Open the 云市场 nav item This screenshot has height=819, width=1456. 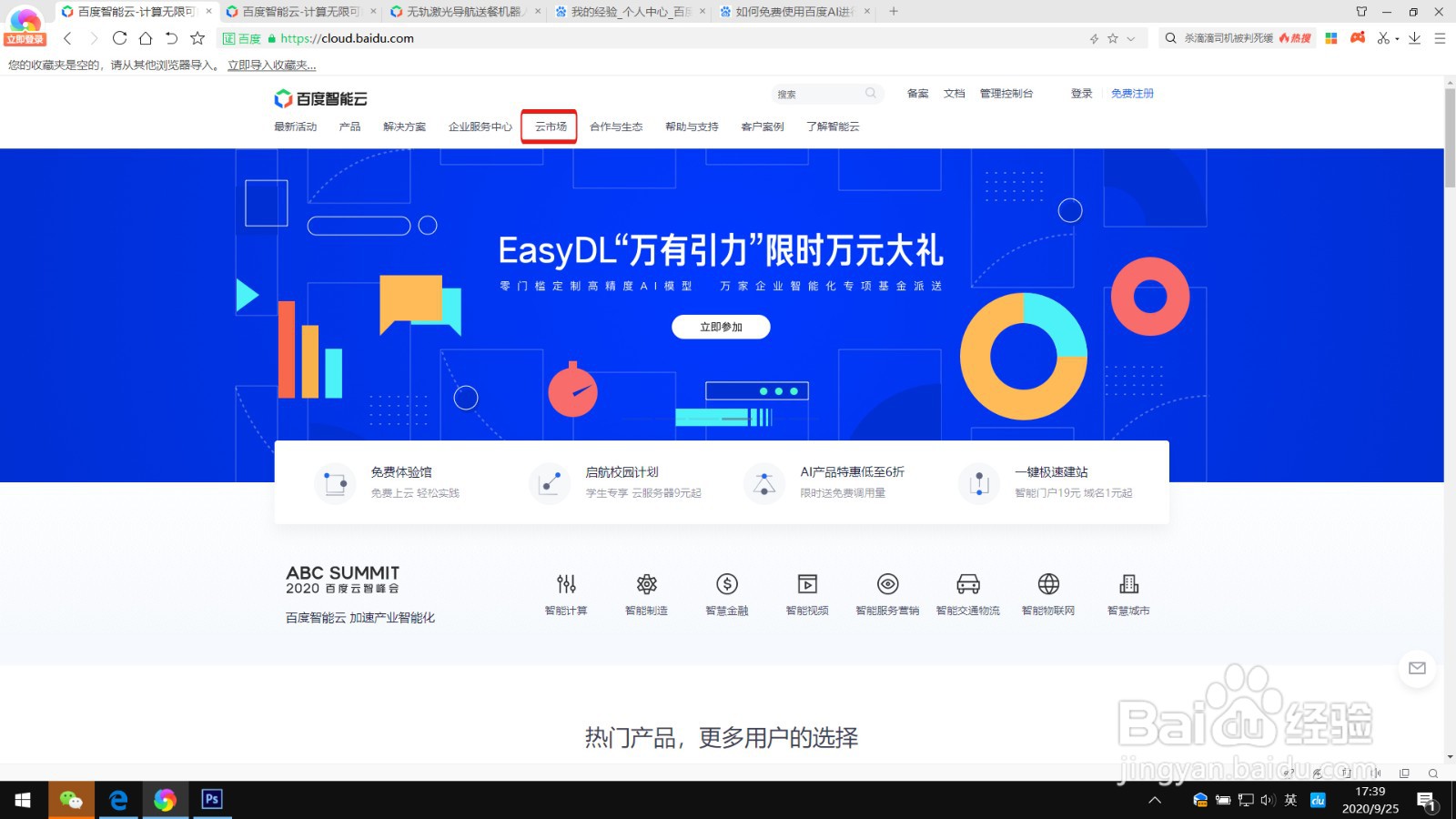[x=551, y=126]
